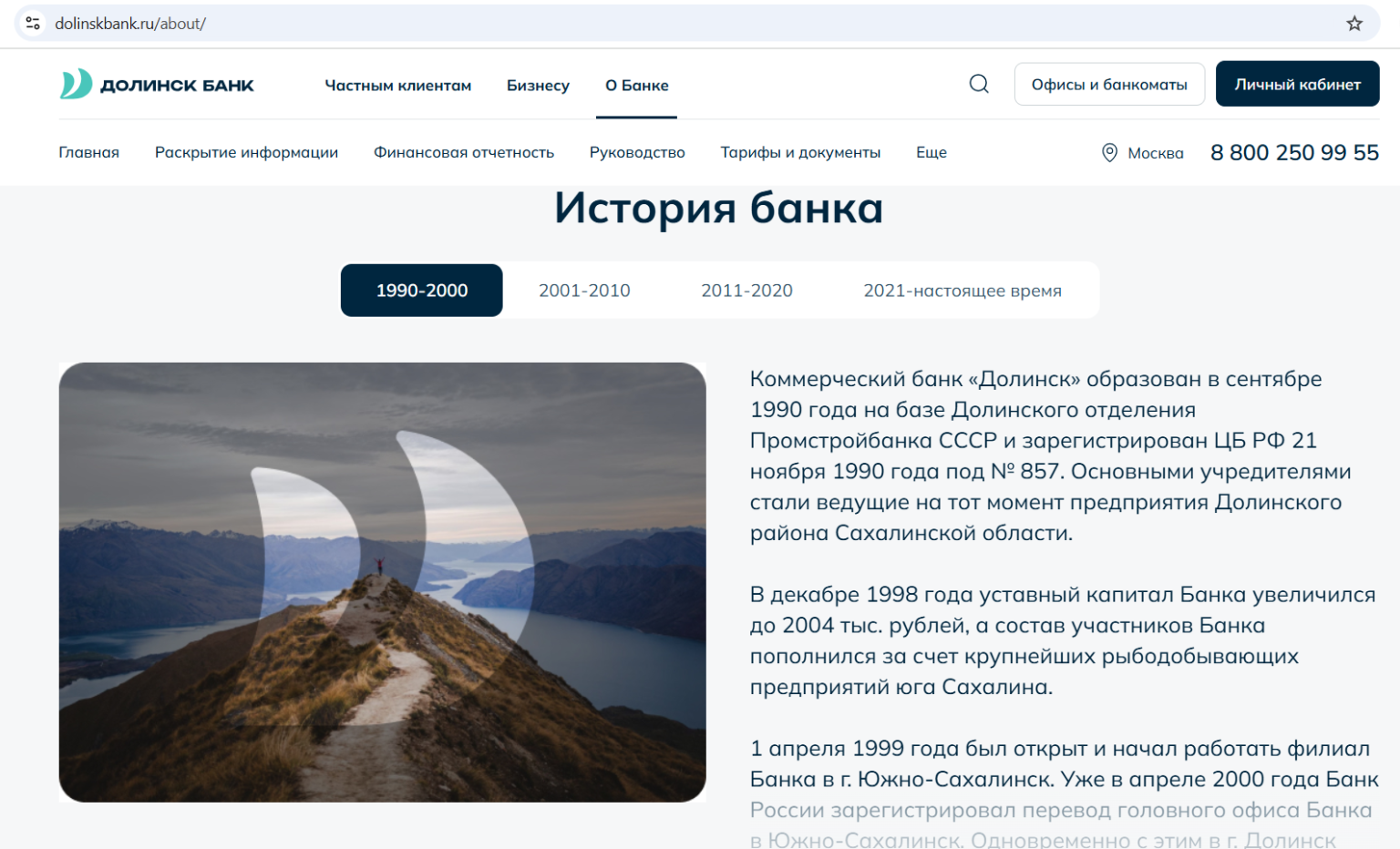Select the О Банке menu item

(636, 86)
